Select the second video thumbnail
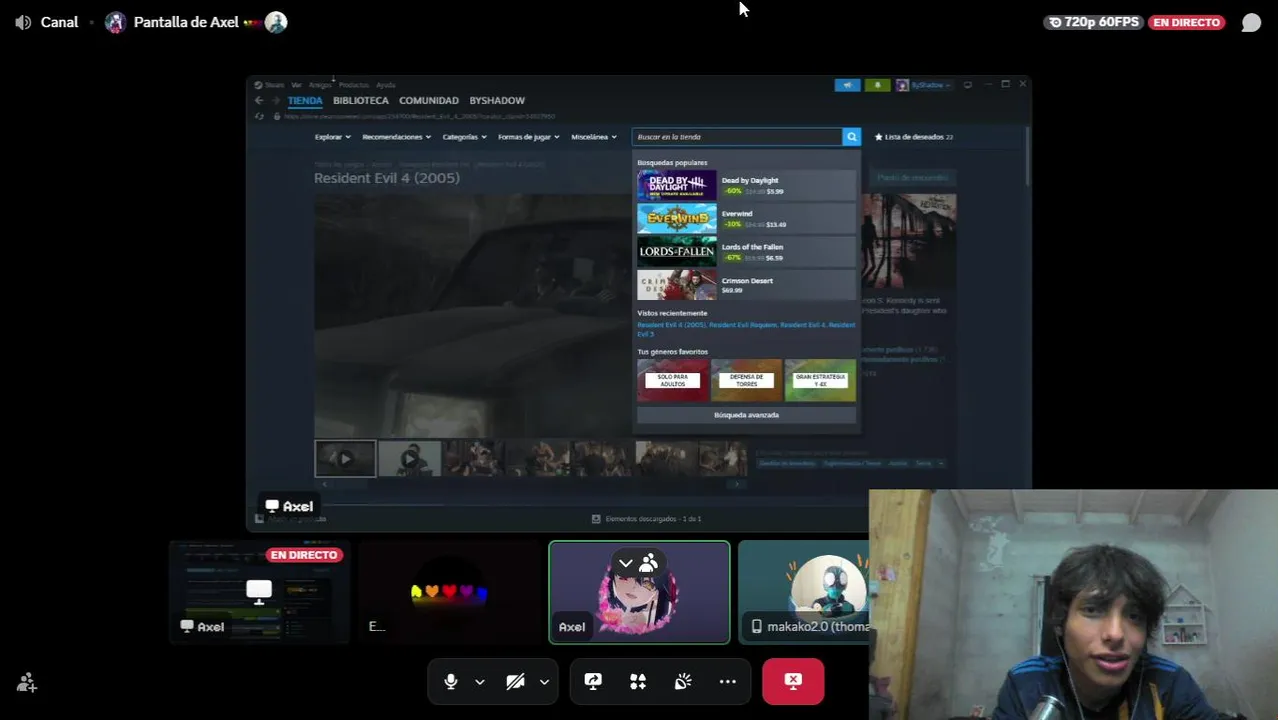This screenshot has width=1278, height=720. coord(409,459)
